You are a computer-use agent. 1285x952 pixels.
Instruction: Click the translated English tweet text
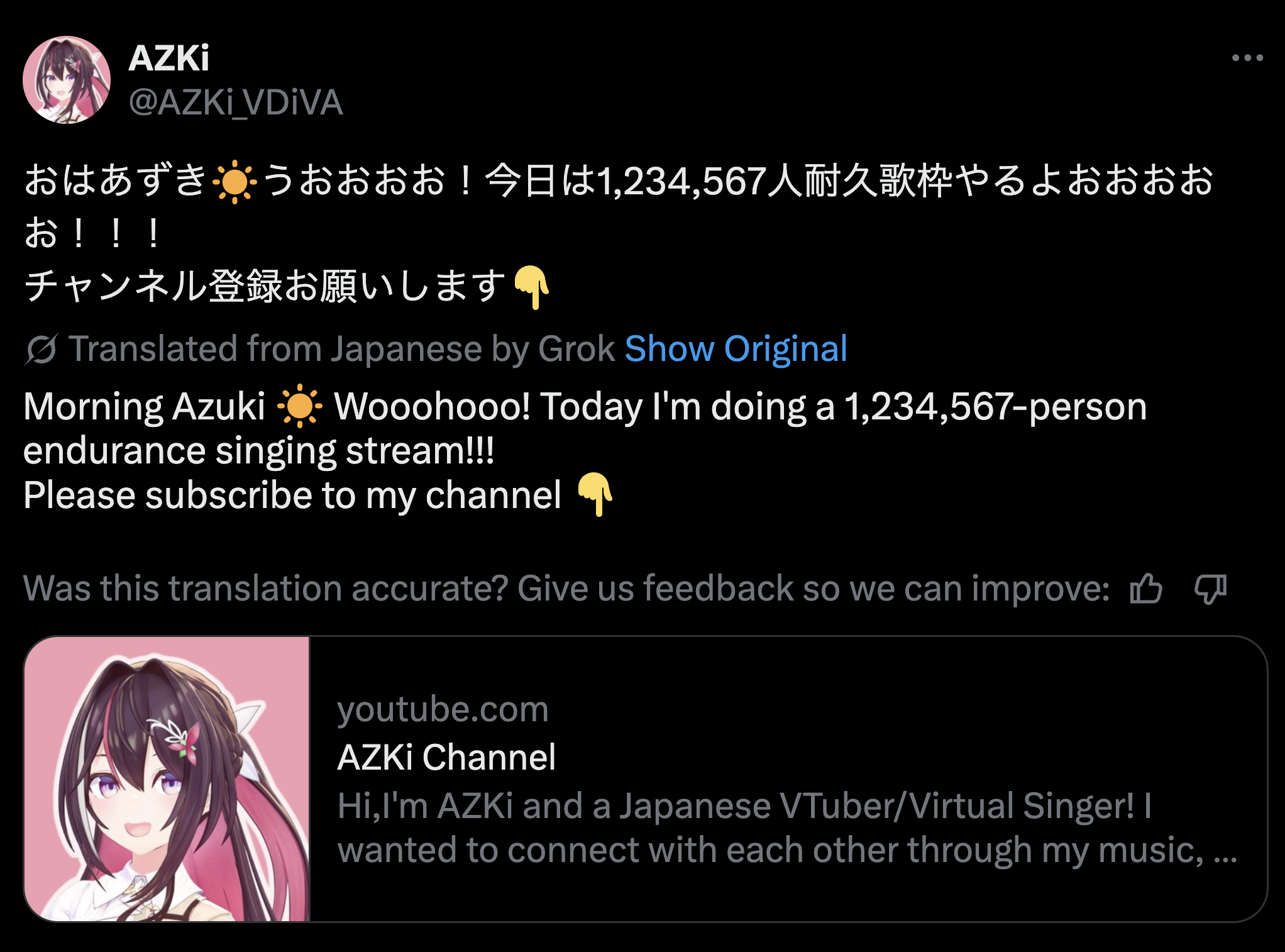tap(585, 450)
